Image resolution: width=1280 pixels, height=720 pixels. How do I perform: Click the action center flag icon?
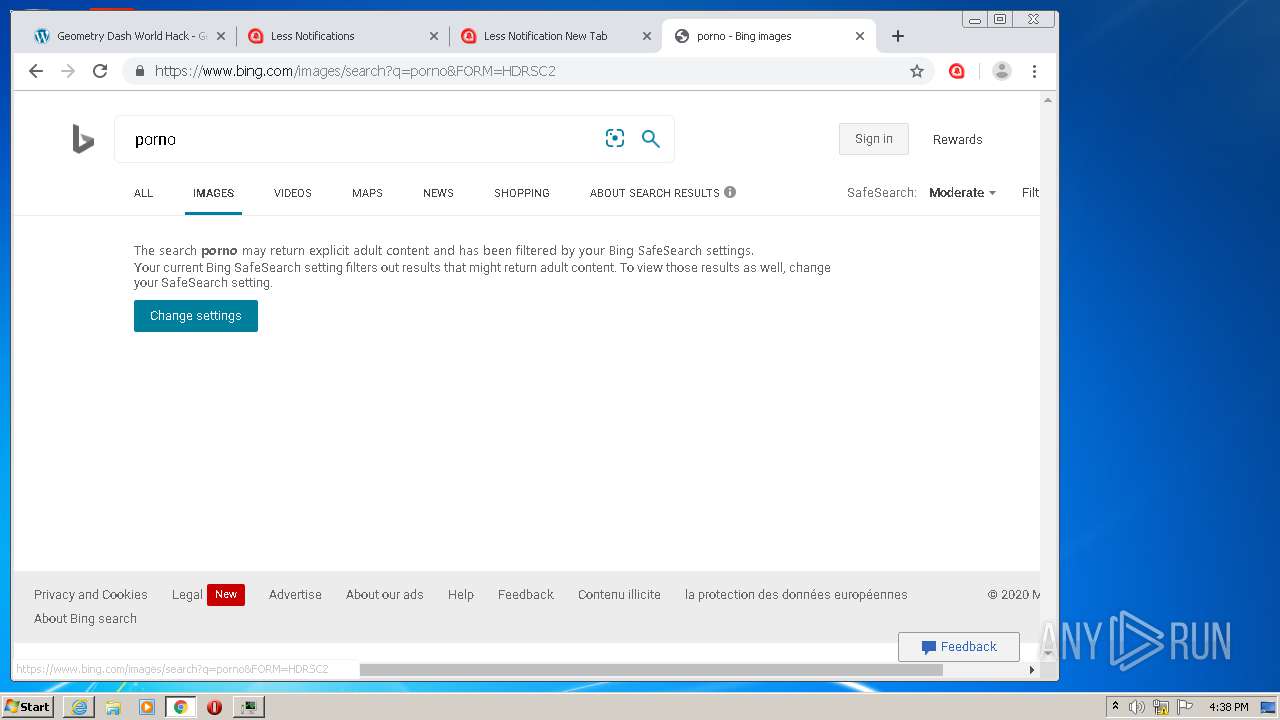1185,707
